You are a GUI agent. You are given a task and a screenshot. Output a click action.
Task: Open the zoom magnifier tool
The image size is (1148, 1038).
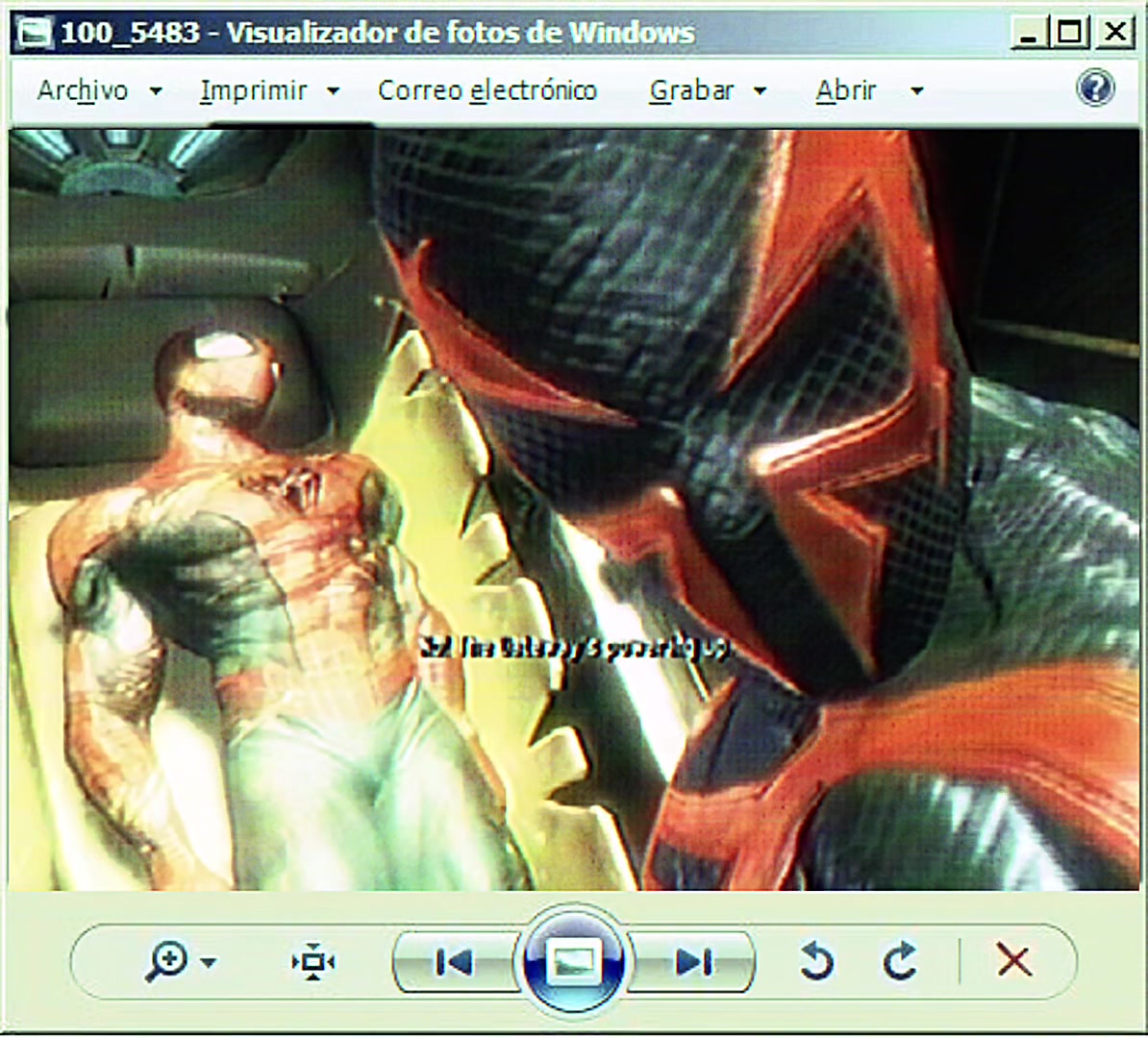(167, 961)
